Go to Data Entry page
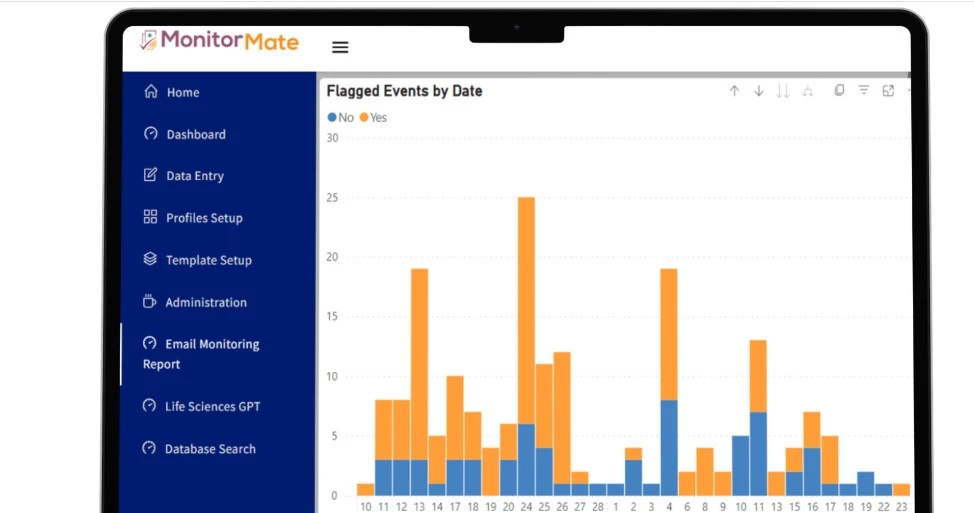Viewport: 974px width, 513px height. click(x=194, y=176)
